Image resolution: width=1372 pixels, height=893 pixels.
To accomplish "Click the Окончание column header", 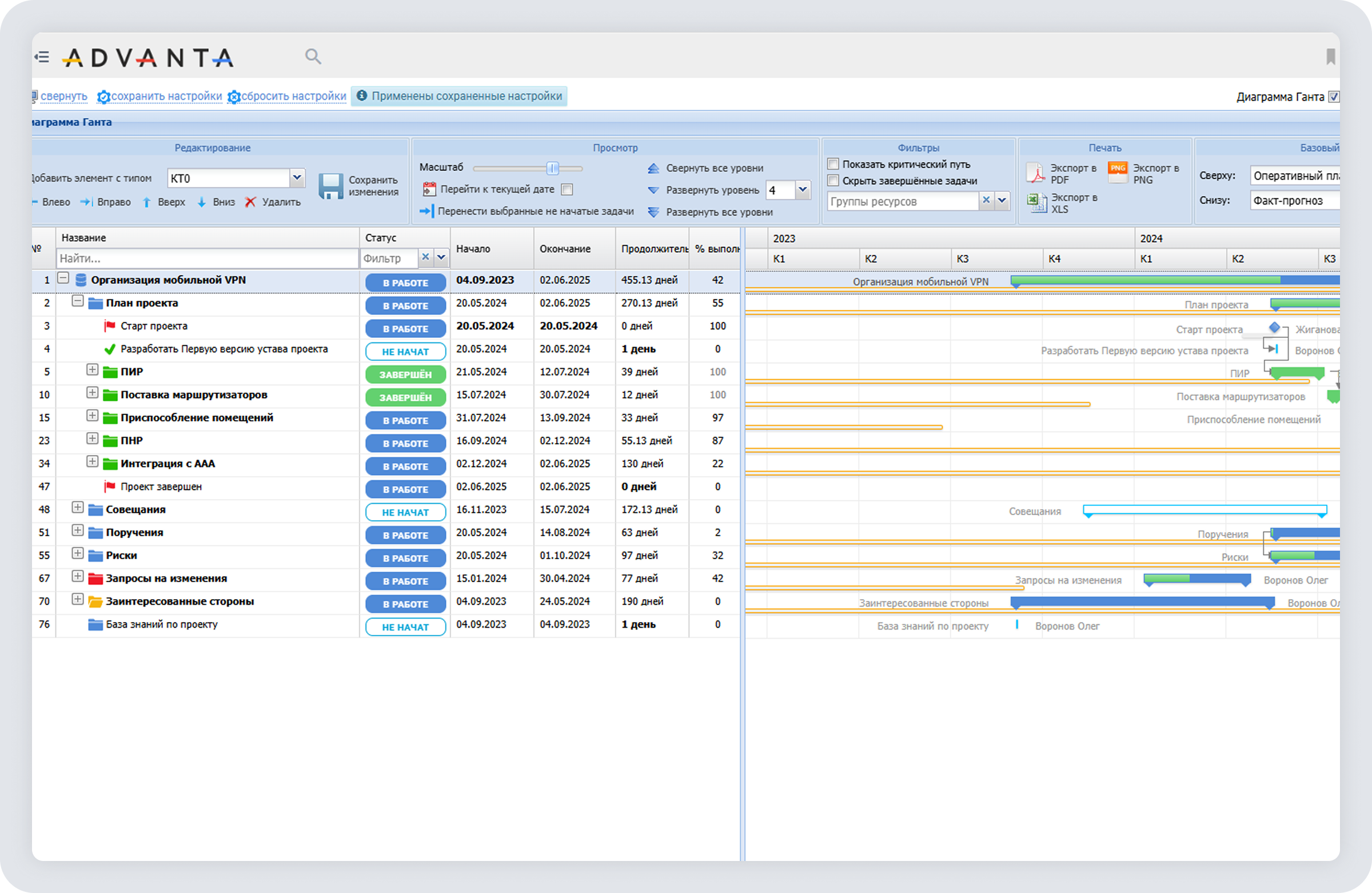I will point(565,249).
